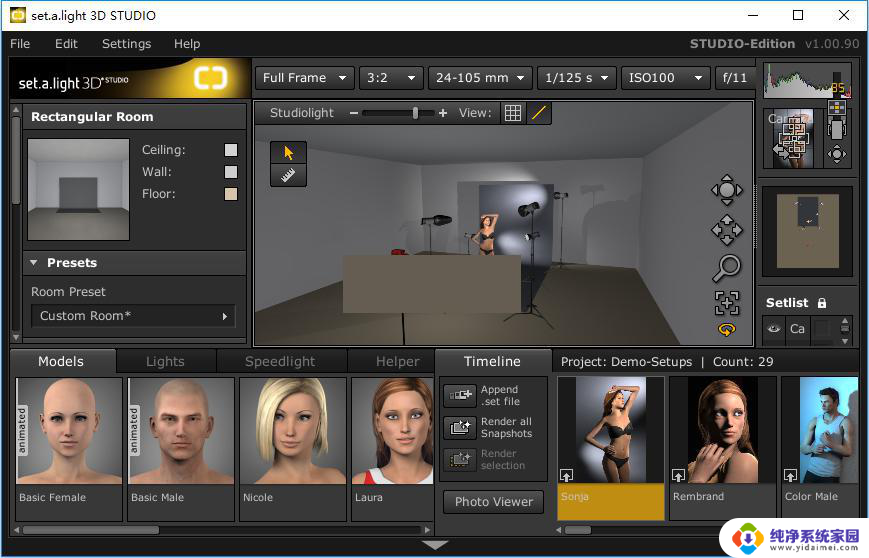
Task: Collapse bottom panel with the down triangle
Action: [434, 545]
